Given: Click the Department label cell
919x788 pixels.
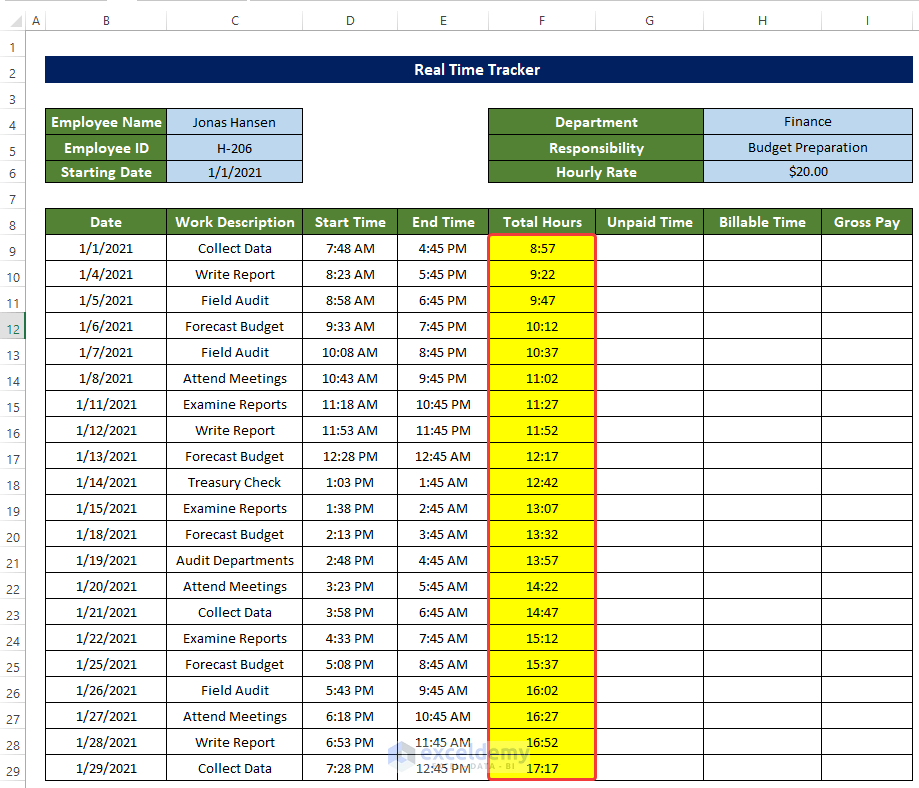Looking at the screenshot, I should [x=596, y=122].
